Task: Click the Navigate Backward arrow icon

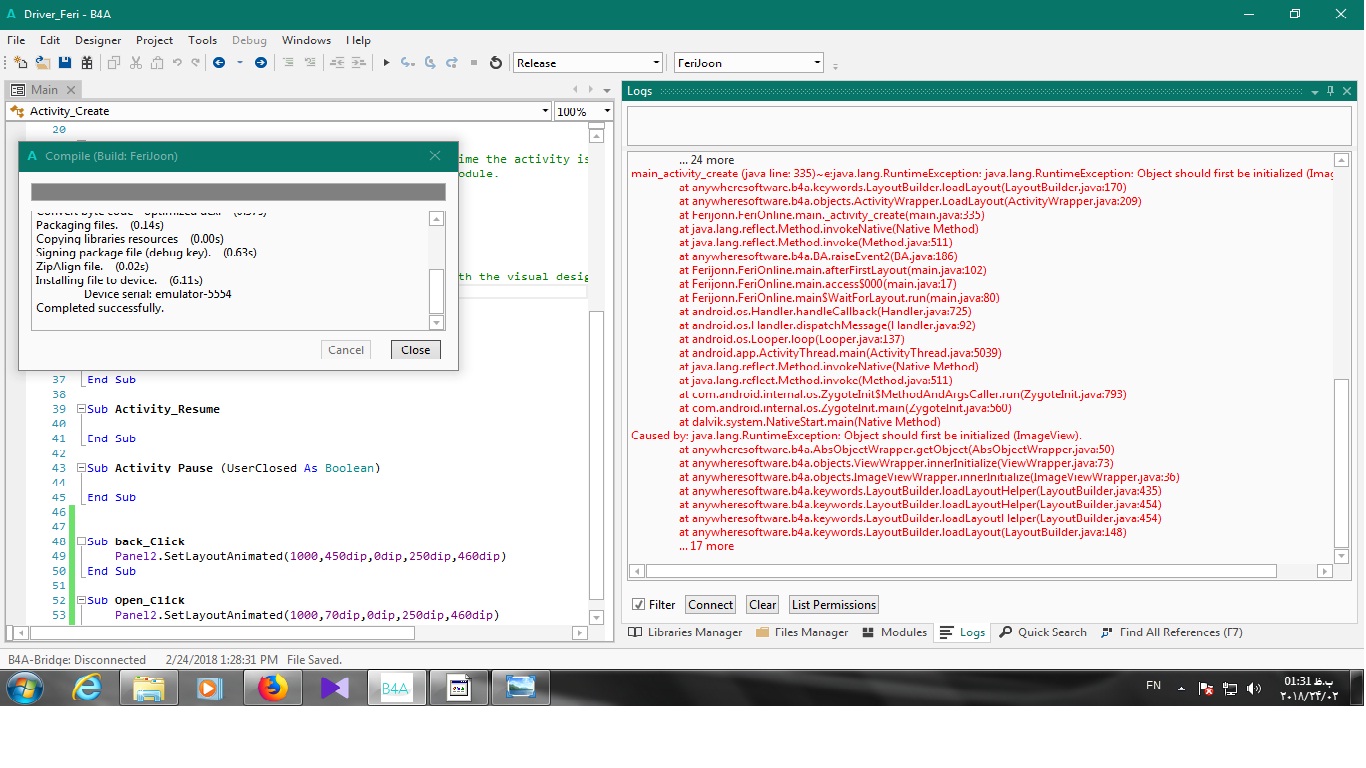Action: 219,63
